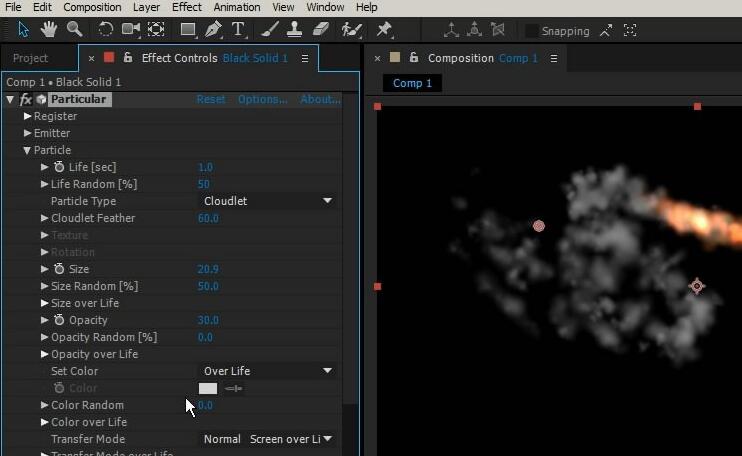Toggle the Opacity stopwatch keyframing
The width and height of the screenshot is (742, 456).
coord(59,320)
